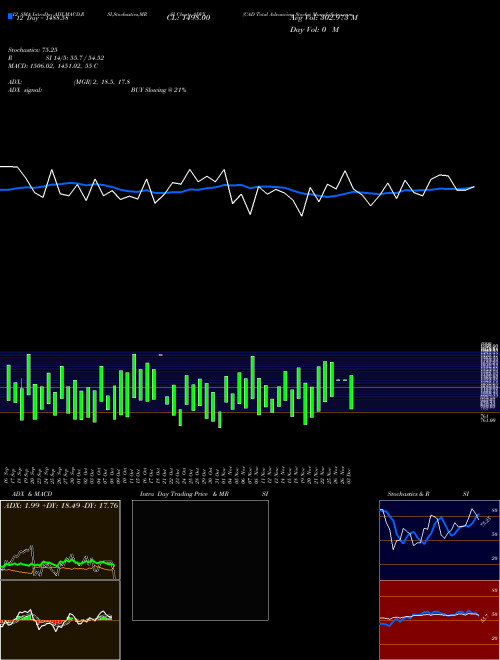Open the ADX indicator chart panel
This screenshot has width=500, height=660.
point(60,540)
